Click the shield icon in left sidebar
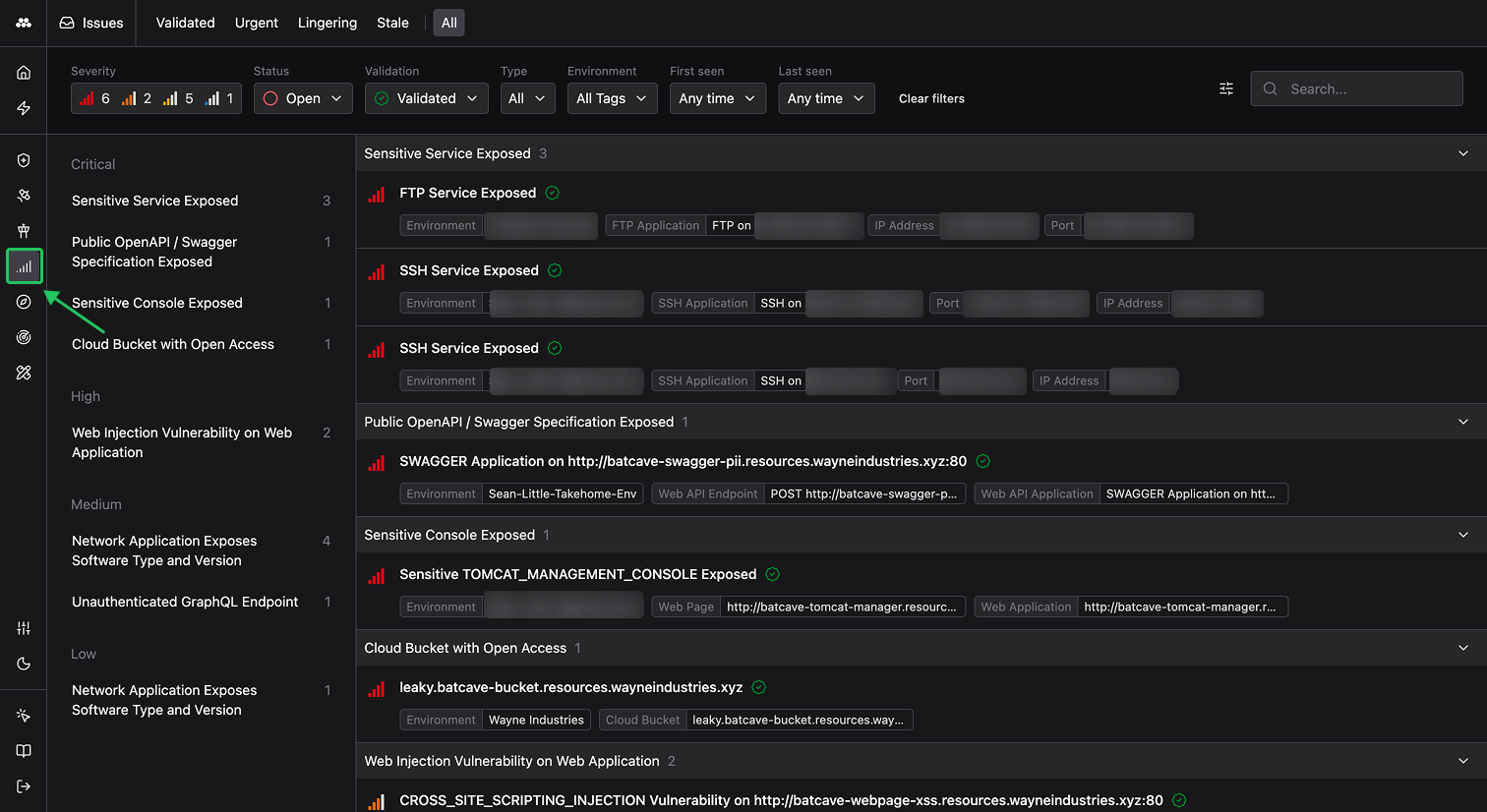This screenshot has height=812, width=1487. click(x=24, y=159)
